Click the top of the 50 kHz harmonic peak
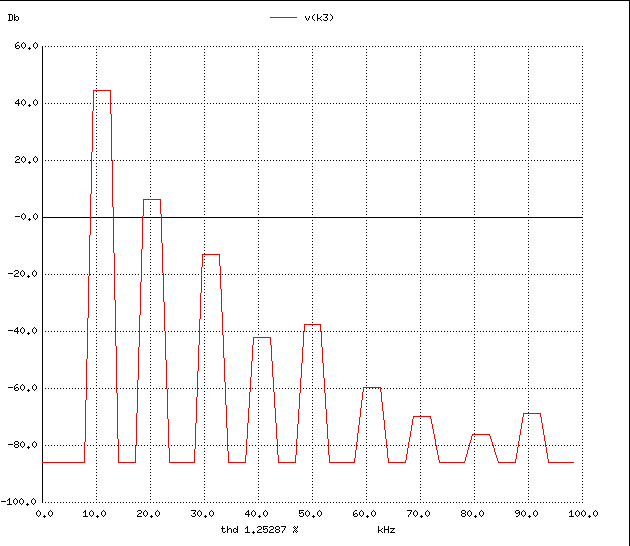 pyautogui.click(x=312, y=324)
